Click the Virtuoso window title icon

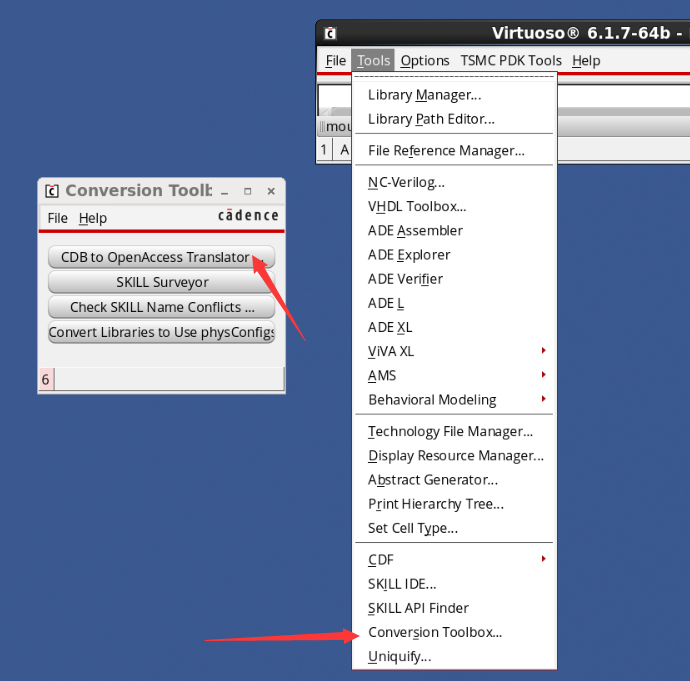[x=330, y=33]
